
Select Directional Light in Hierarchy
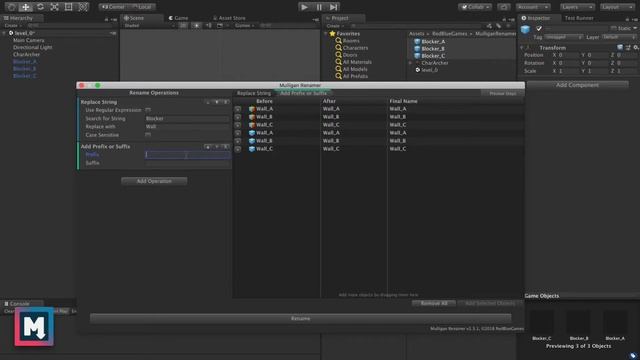pos(33,47)
